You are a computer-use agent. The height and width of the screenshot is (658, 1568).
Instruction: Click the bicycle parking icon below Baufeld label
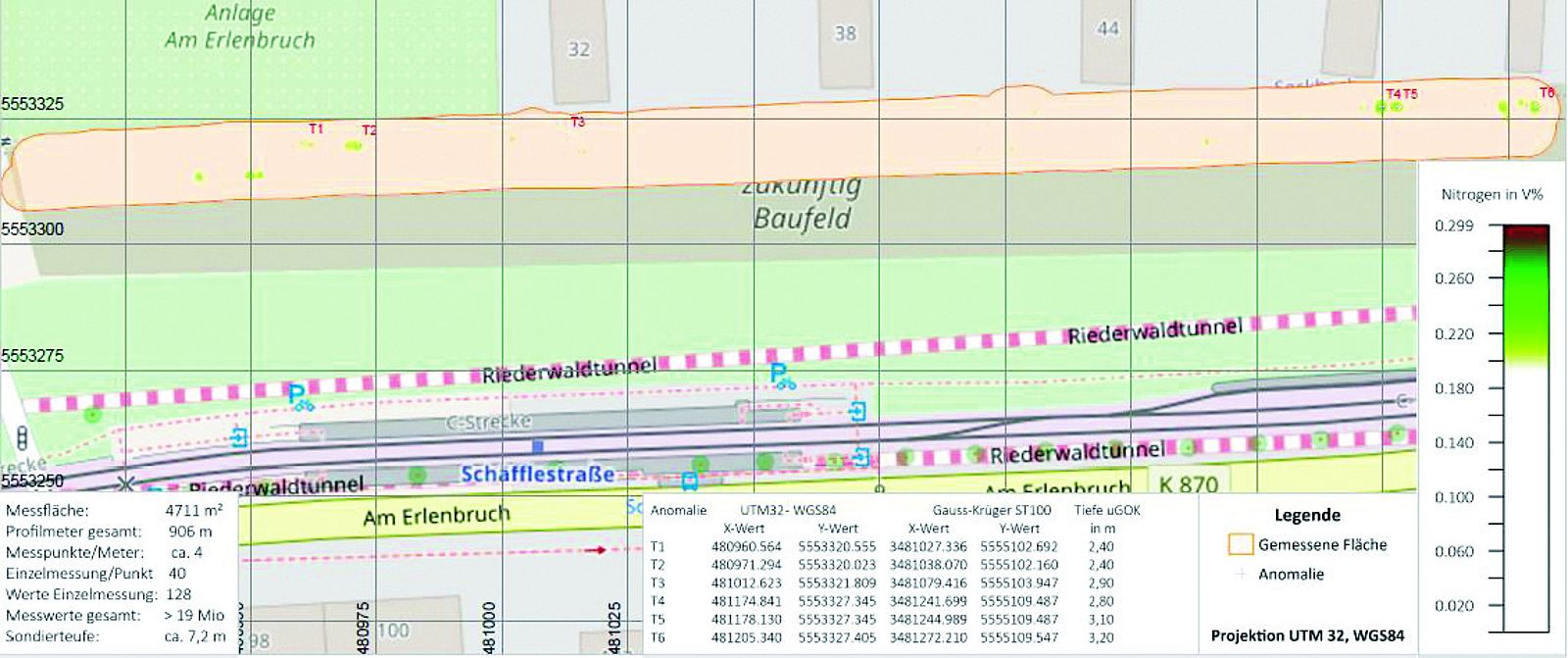781,377
